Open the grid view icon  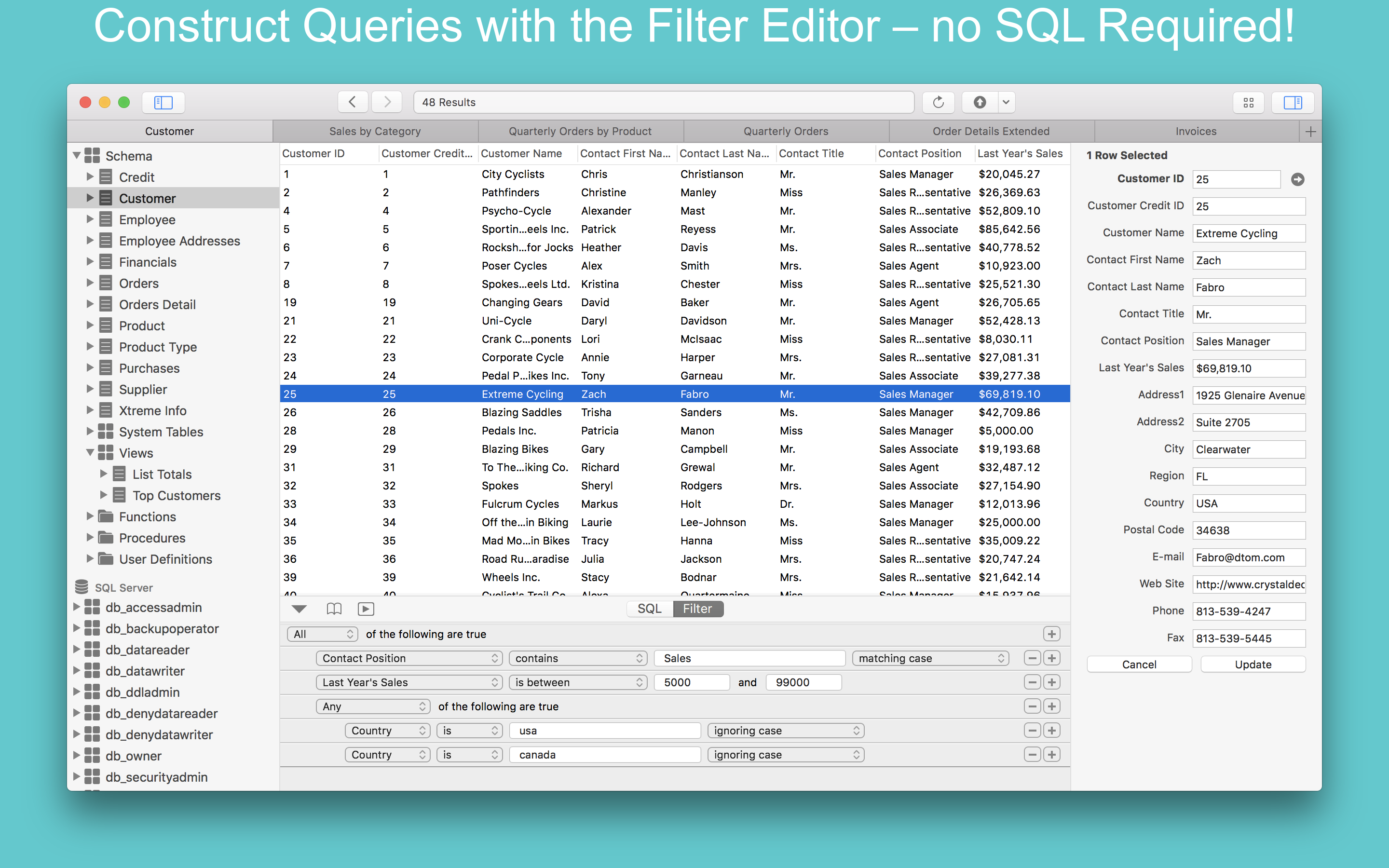(x=1248, y=102)
